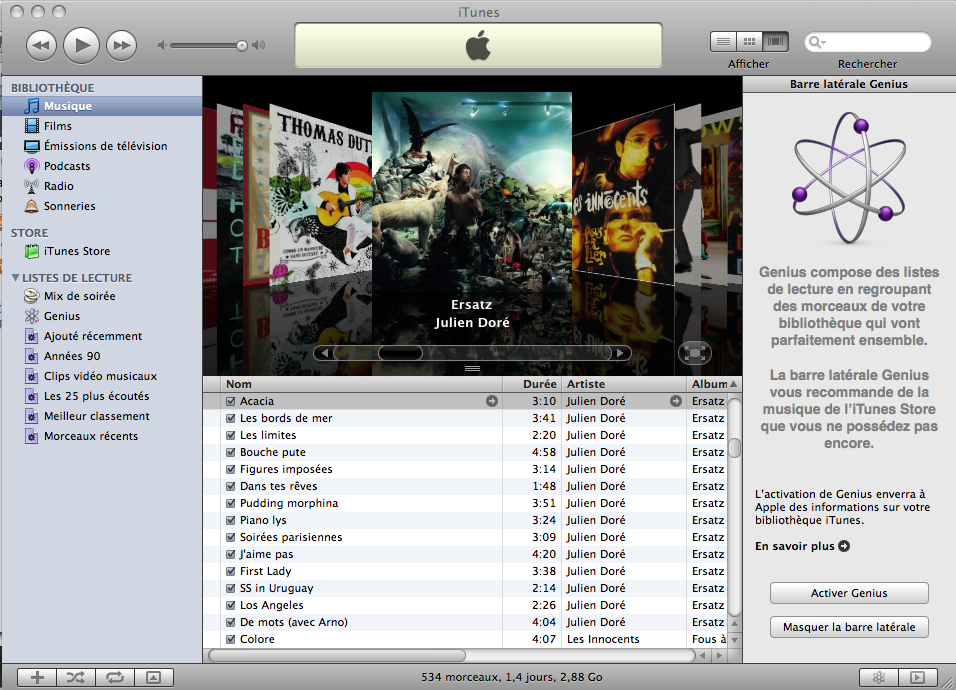The height and width of the screenshot is (690, 956).
Task: Skip forward with the next track button
Action: click(x=121, y=45)
